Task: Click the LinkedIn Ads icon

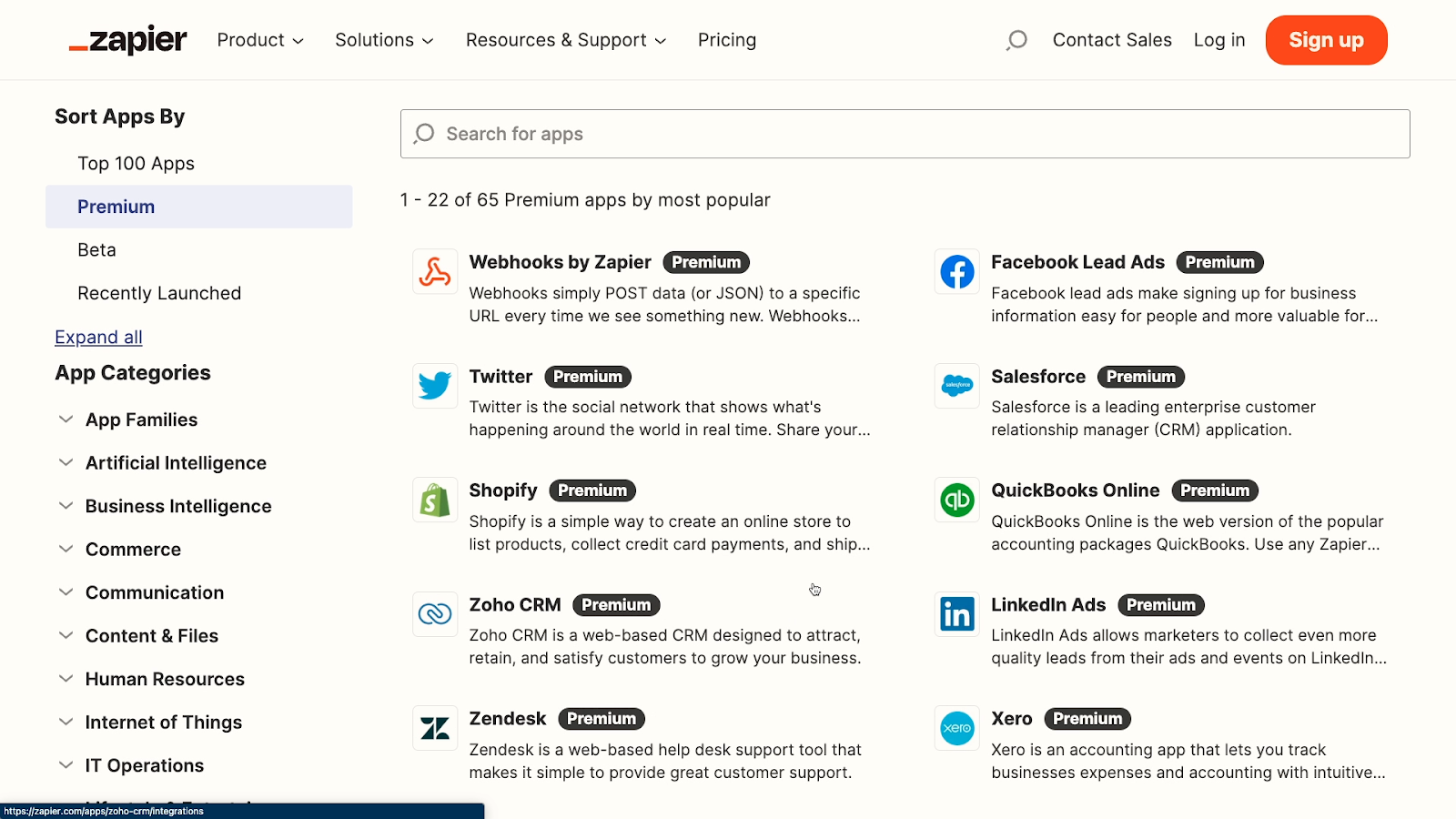Action: pos(957,614)
